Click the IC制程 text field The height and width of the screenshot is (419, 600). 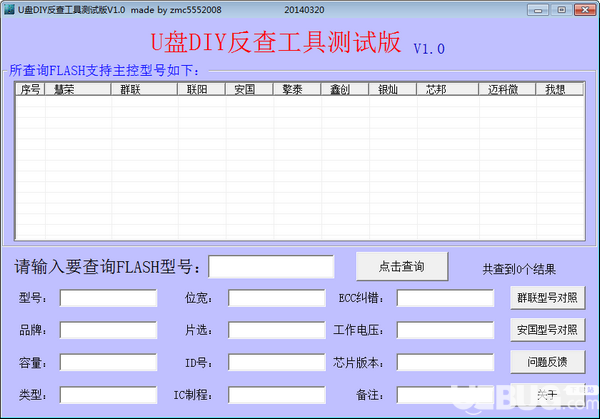tap(277, 395)
